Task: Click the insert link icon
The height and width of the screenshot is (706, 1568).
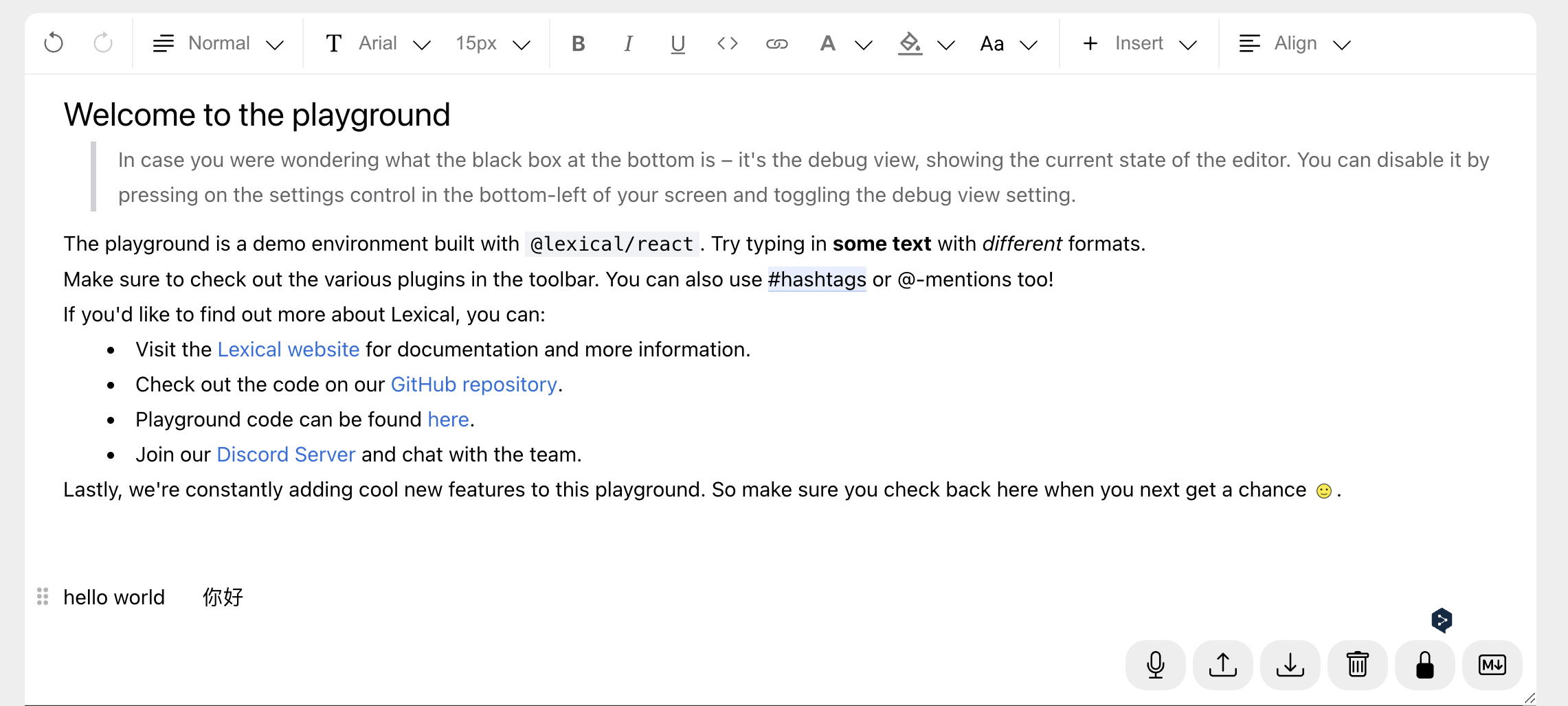Action: [x=776, y=43]
